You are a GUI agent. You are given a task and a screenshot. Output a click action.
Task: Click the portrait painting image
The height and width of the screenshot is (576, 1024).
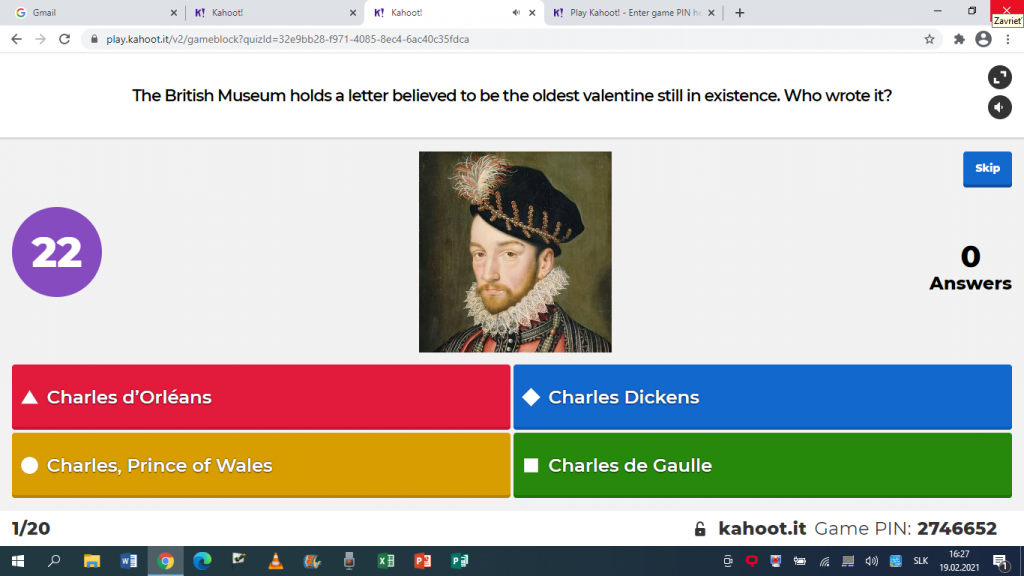pyautogui.click(x=515, y=252)
